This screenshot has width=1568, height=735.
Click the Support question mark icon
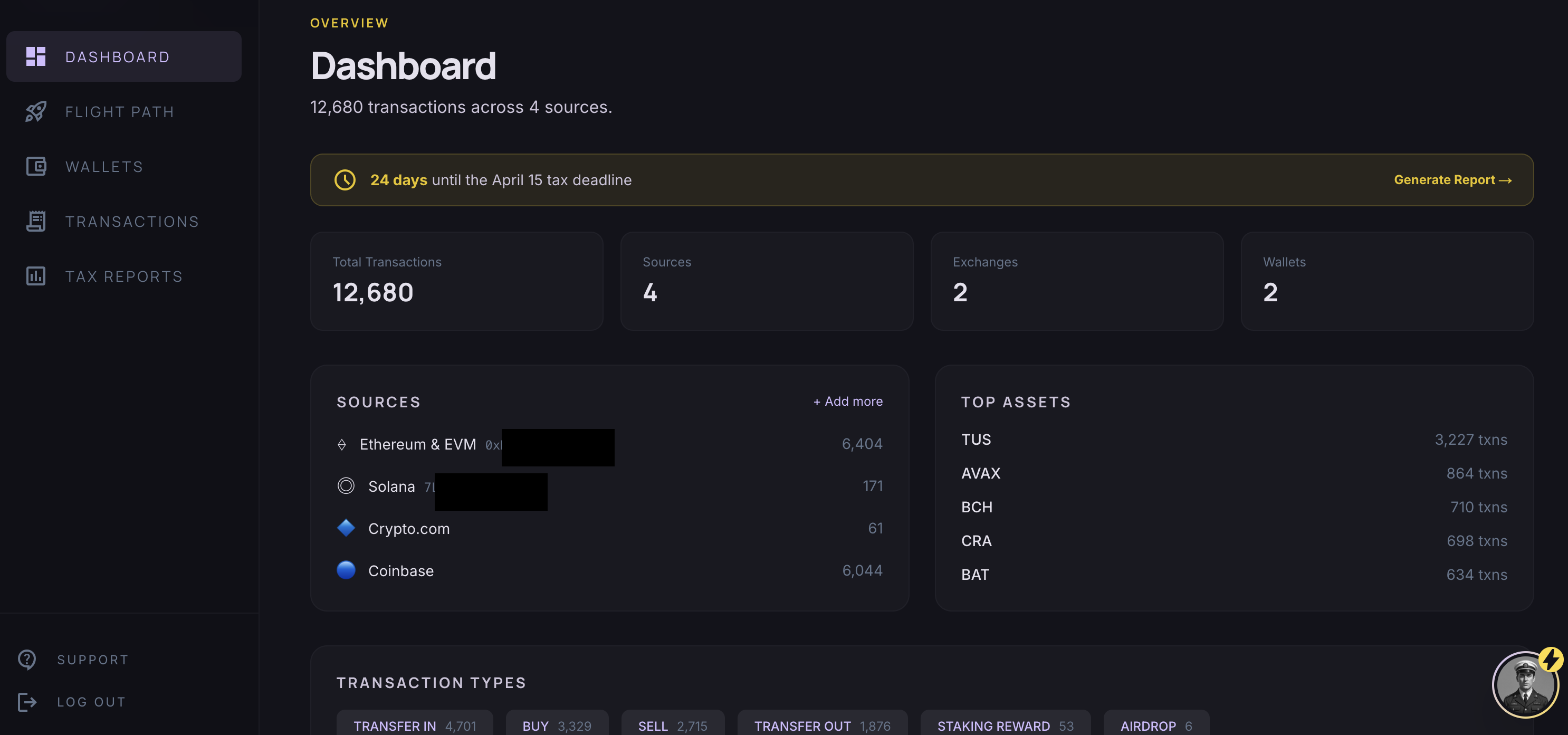click(27, 659)
